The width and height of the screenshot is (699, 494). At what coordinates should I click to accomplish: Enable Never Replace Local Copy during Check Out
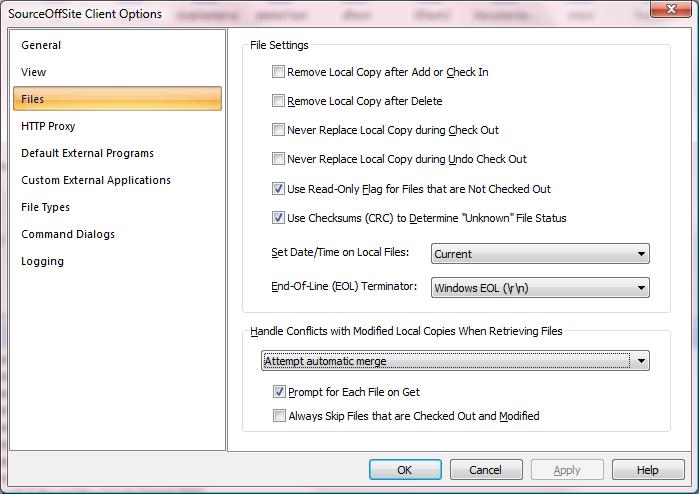(x=279, y=130)
